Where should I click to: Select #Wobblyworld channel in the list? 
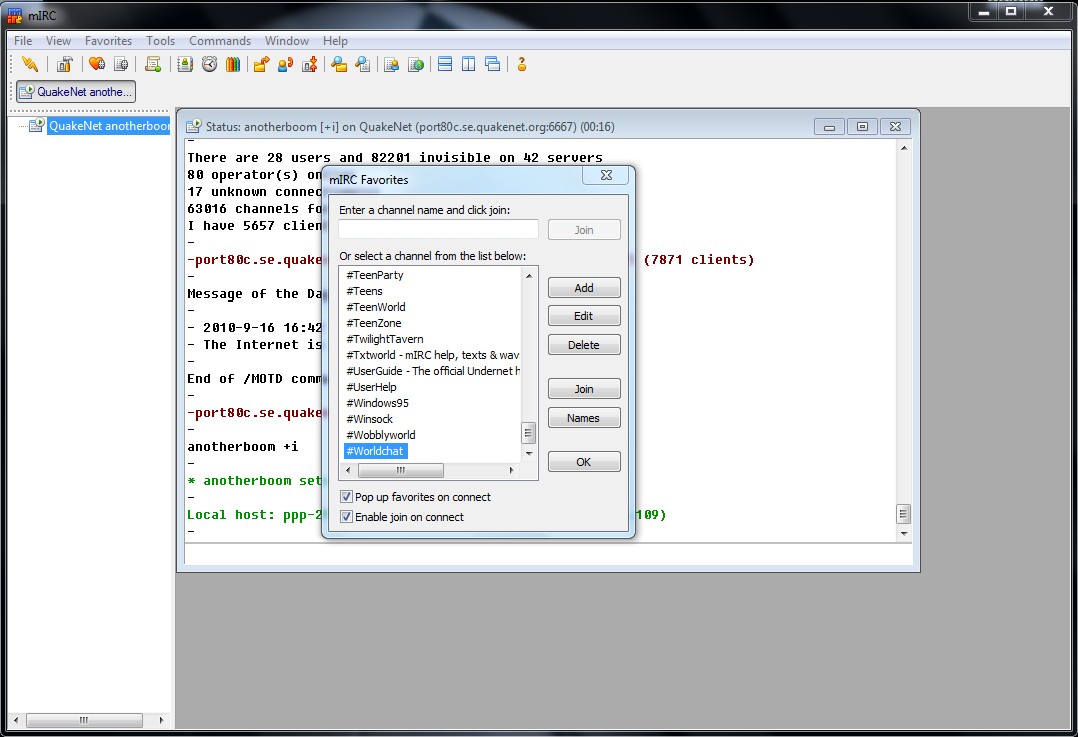point(381,434)
